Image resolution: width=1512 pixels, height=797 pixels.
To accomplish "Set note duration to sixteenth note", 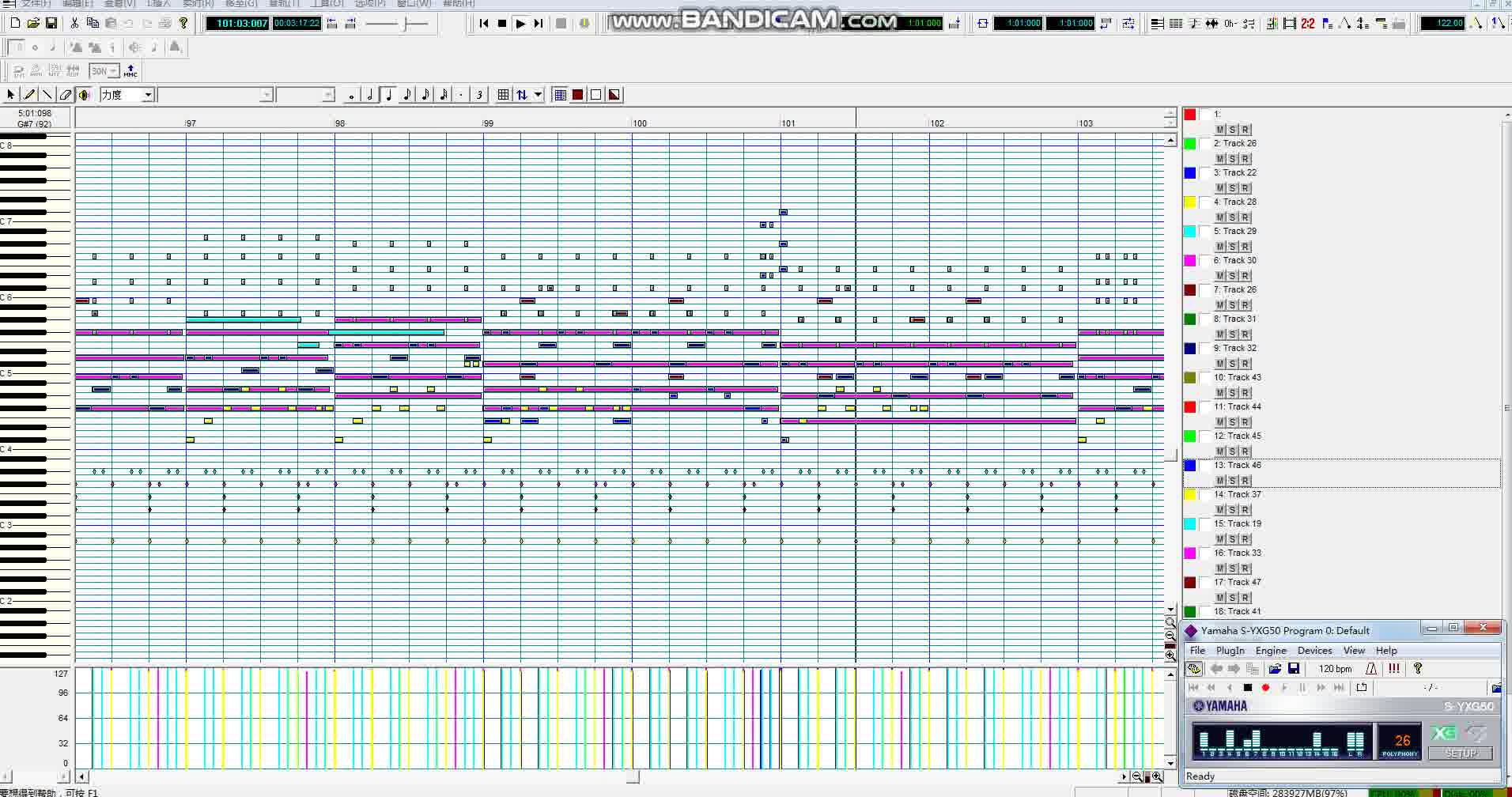I will click(x=425, y=95).
